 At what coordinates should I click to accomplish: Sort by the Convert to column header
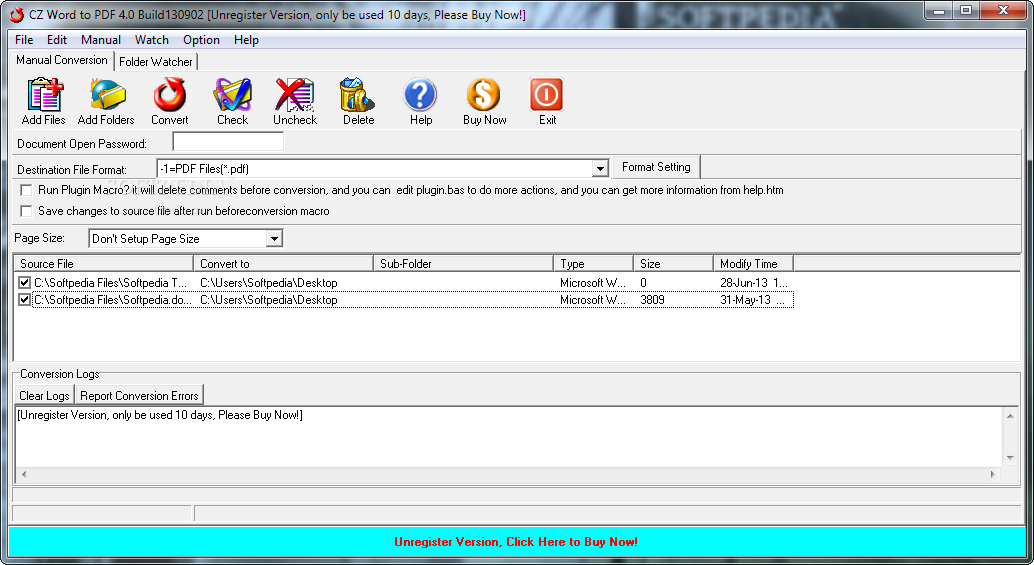284,264
